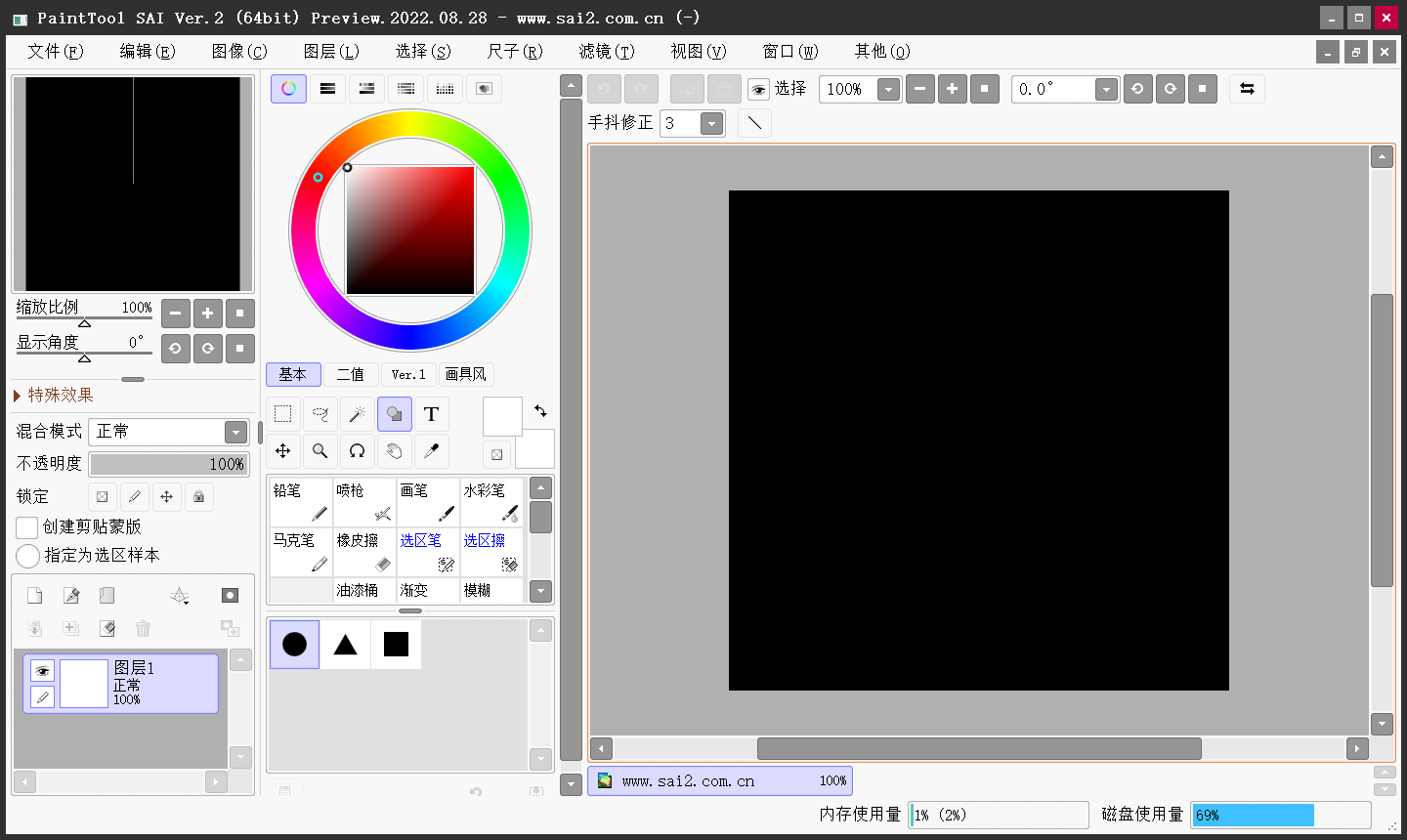Toggle lock all on layer
The image size is (1407, 840).
click(199, 497)
